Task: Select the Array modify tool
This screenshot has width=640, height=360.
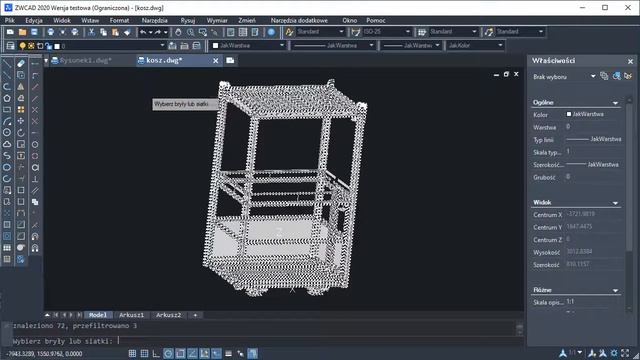Action: [x=21, y=109]
